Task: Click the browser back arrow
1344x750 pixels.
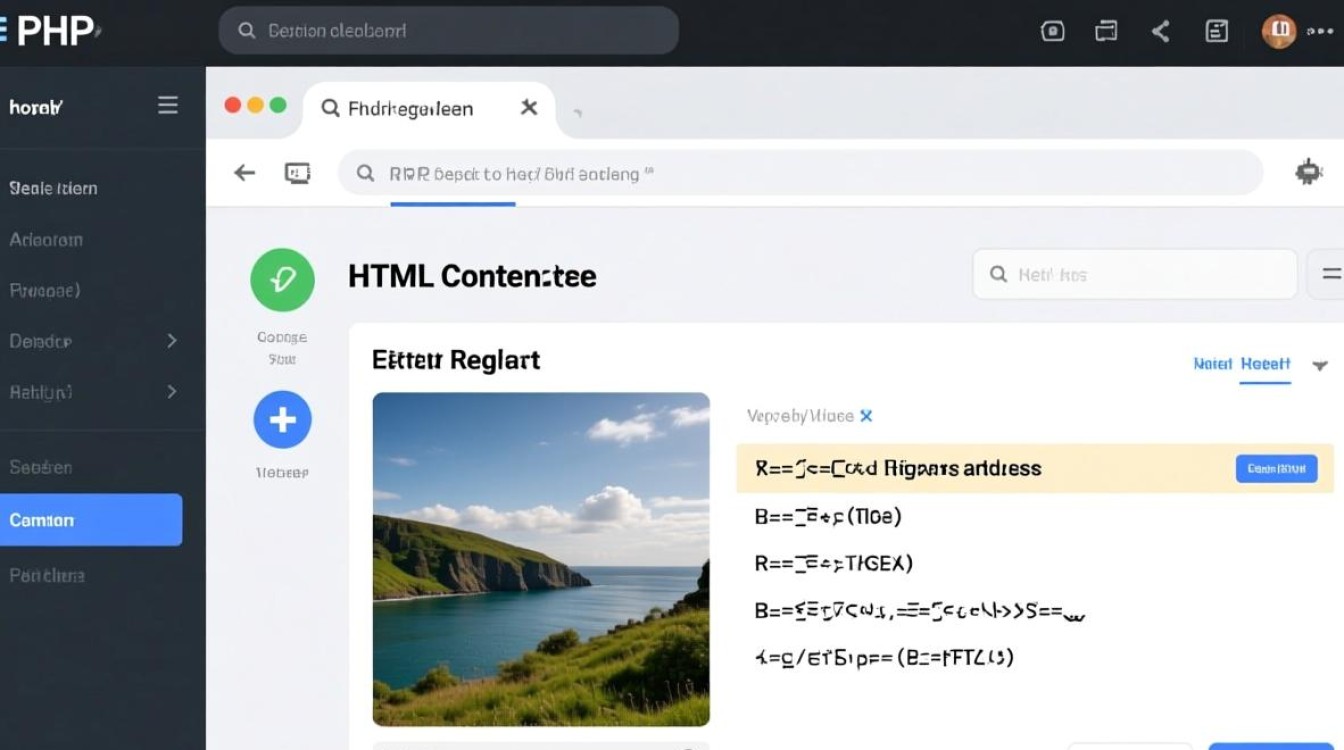Action: [244, 173]
